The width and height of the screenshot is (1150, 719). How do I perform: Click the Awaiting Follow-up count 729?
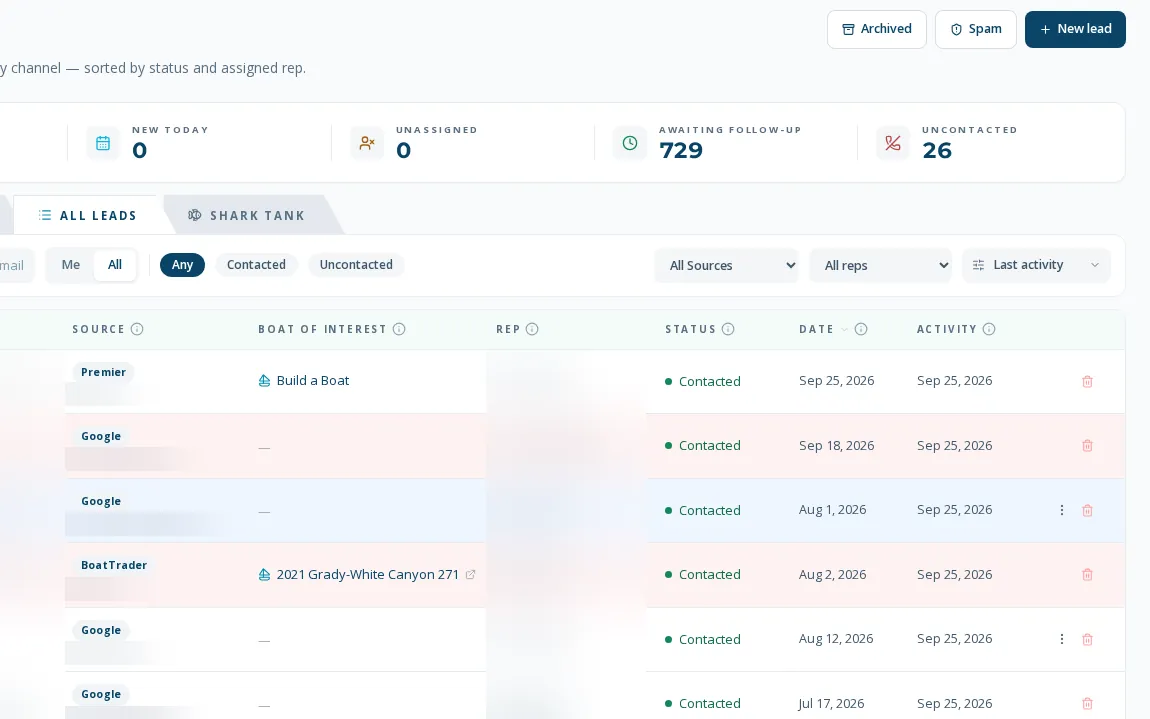tap(681, 150)
